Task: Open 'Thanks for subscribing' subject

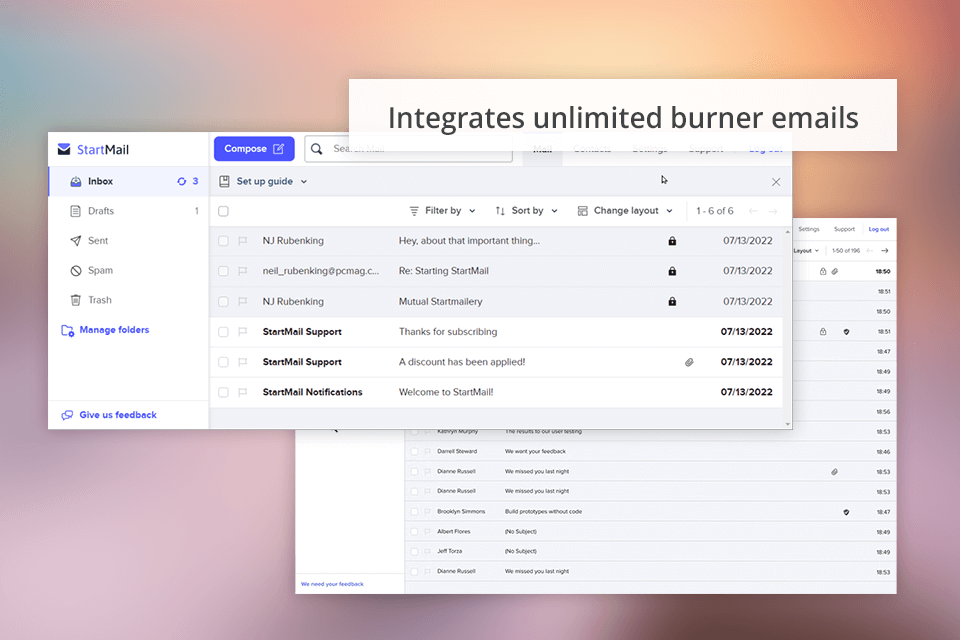Action: click(x=448, y=331)
